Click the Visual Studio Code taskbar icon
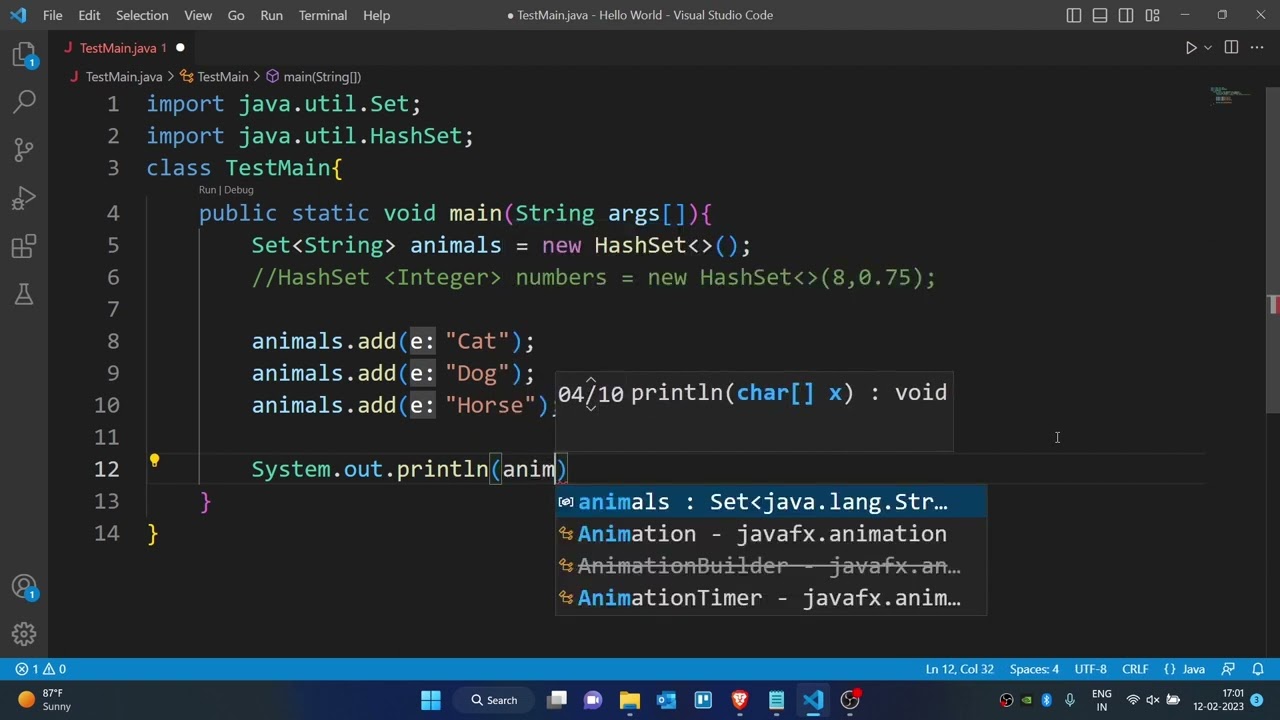This screenshot has width=1280, height=720. click(813, 700)
